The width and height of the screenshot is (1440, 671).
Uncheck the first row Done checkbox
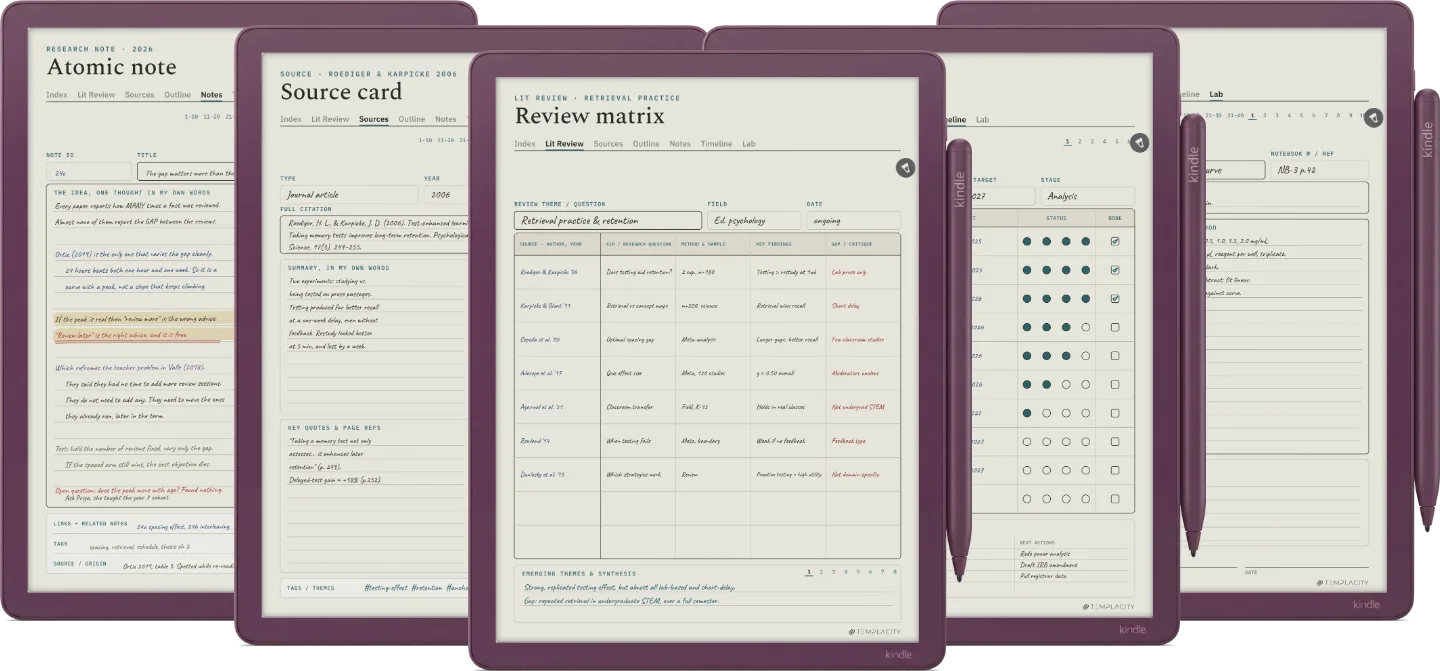(x=1115, y=241)
